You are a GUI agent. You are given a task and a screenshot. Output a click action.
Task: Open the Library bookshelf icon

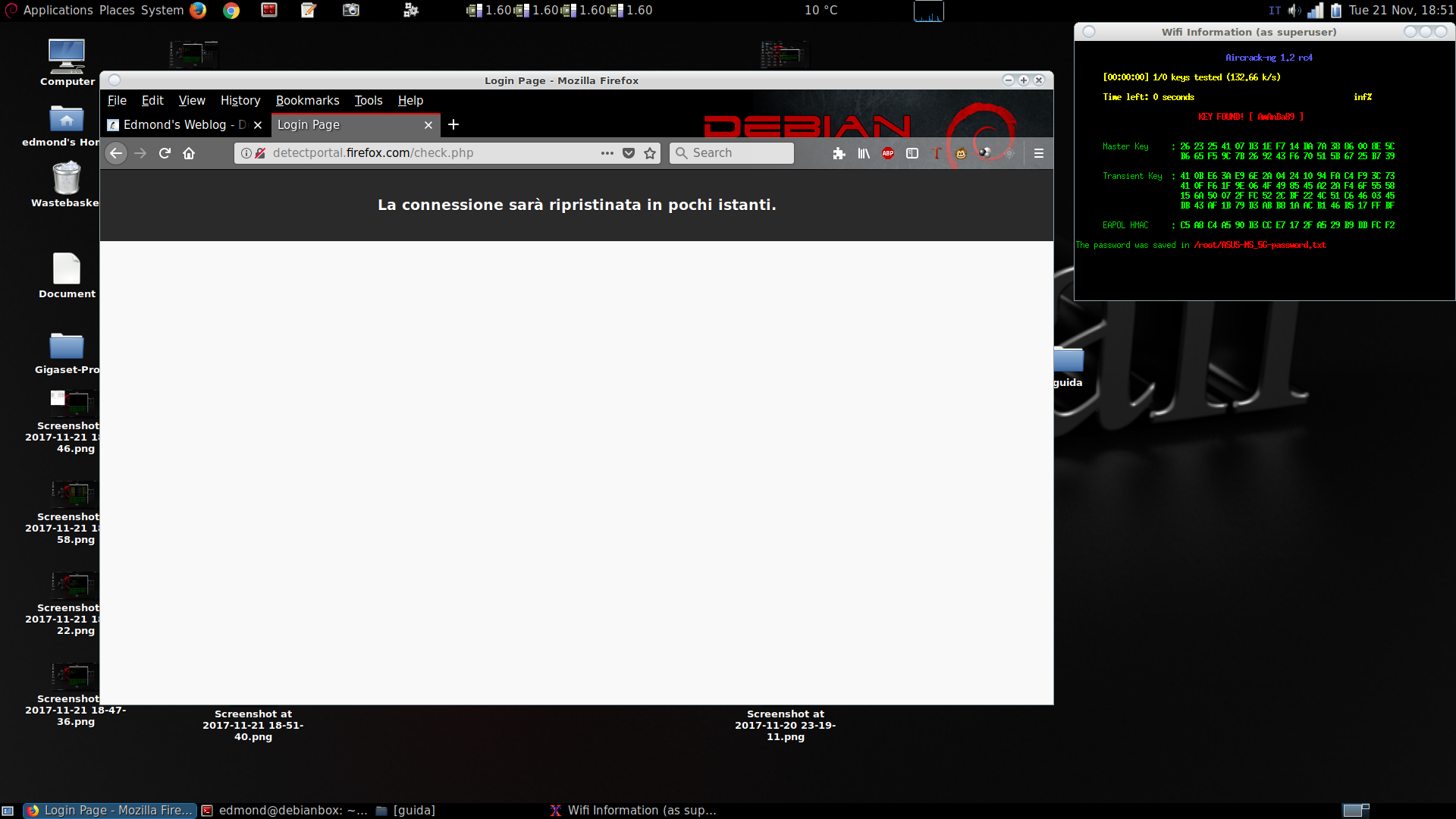click(864, 153)
